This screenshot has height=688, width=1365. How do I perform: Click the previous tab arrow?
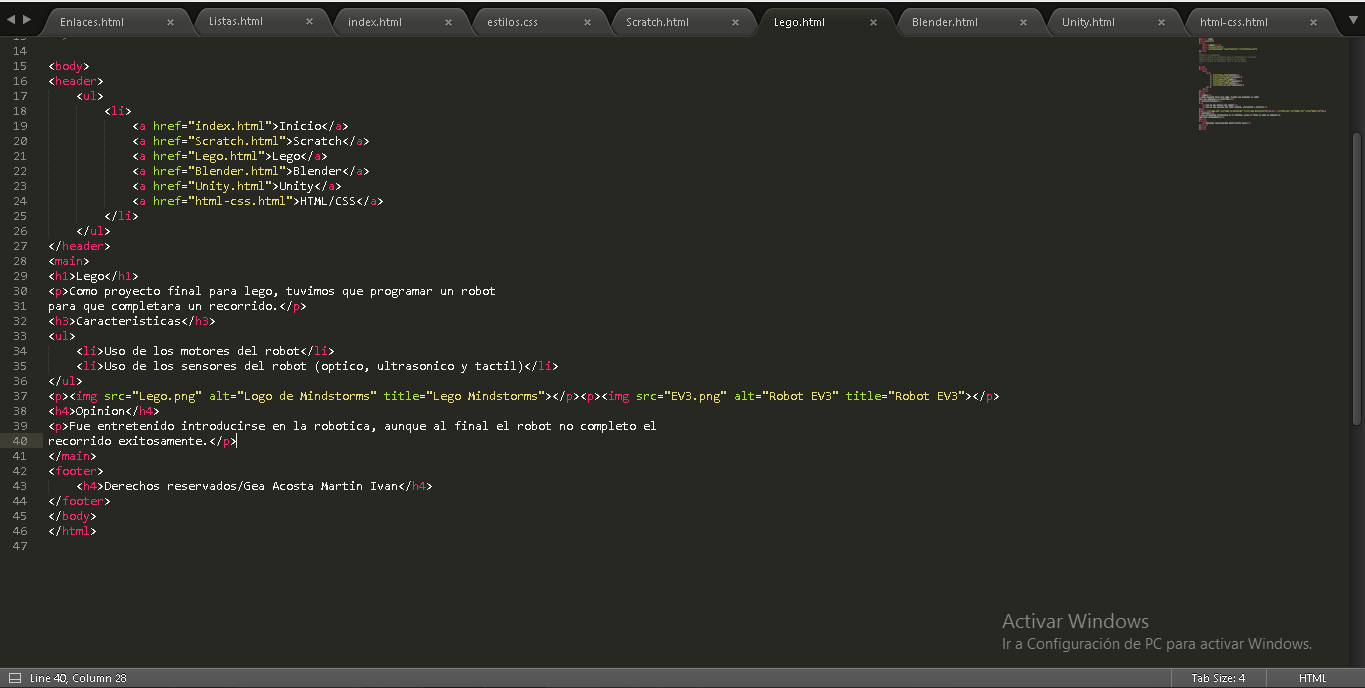click(11, 20)
